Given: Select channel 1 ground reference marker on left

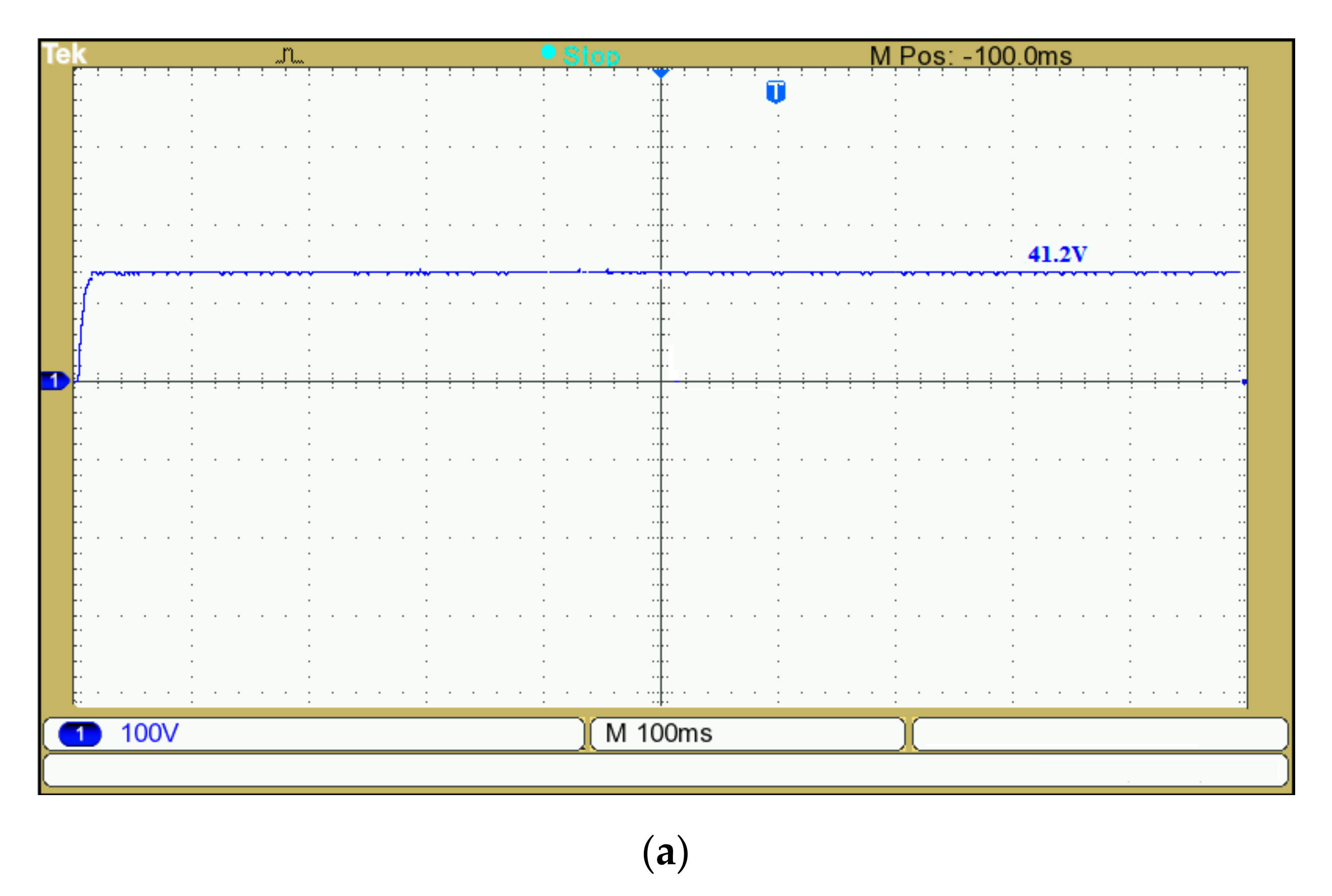Looking at the screenshot, I should (x=55, y=380).
